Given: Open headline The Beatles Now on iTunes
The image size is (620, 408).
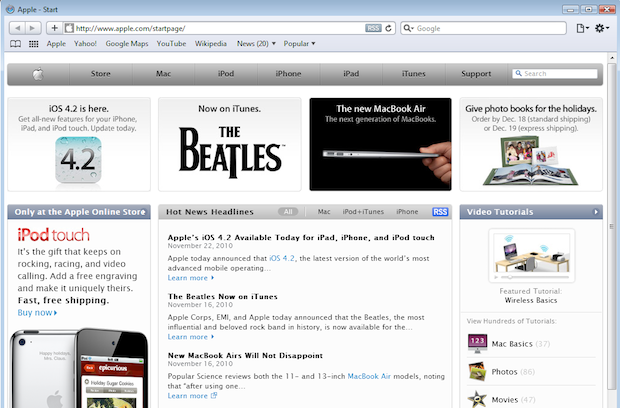Looking at the screenshot, I should 223,297.
